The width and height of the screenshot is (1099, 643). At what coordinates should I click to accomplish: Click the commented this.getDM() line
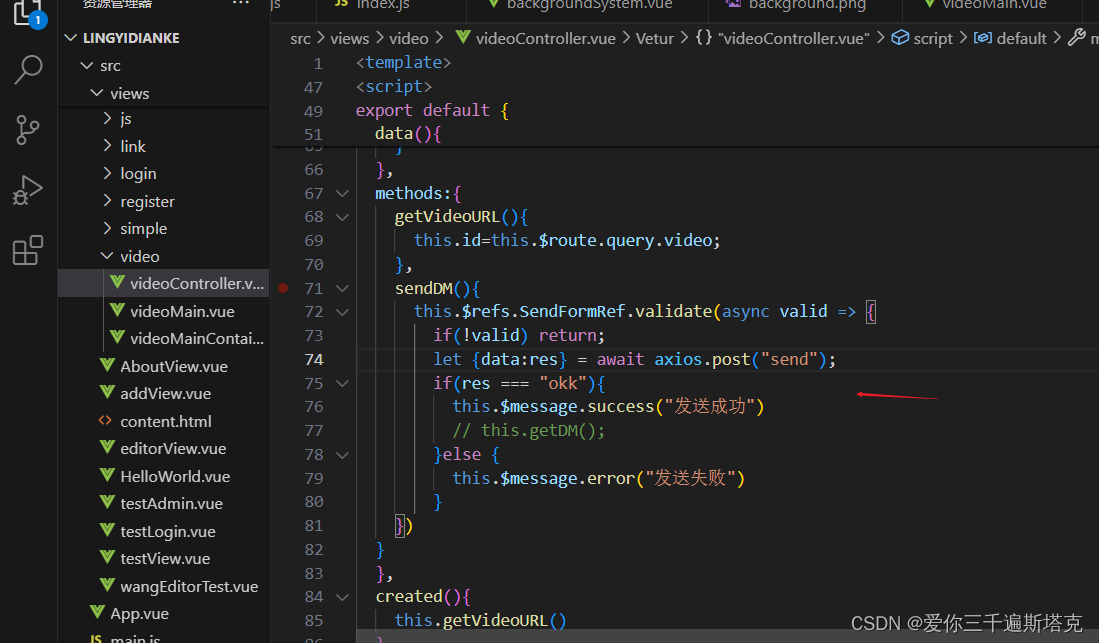click(528, 431)
